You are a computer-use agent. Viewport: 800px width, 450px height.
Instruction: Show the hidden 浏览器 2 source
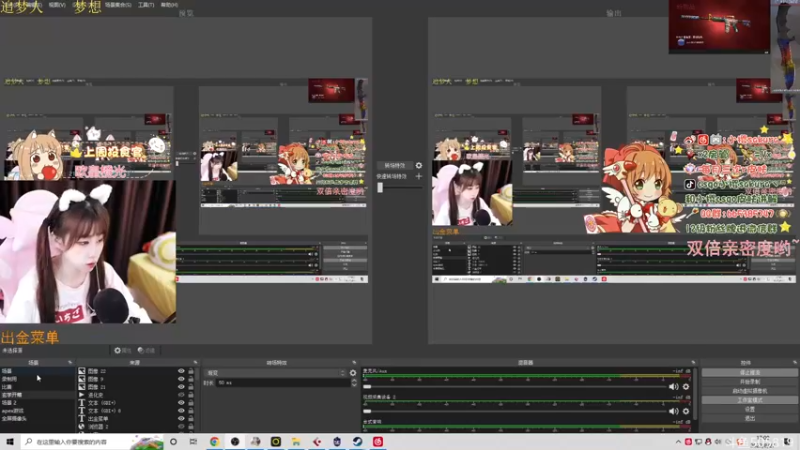181,426
